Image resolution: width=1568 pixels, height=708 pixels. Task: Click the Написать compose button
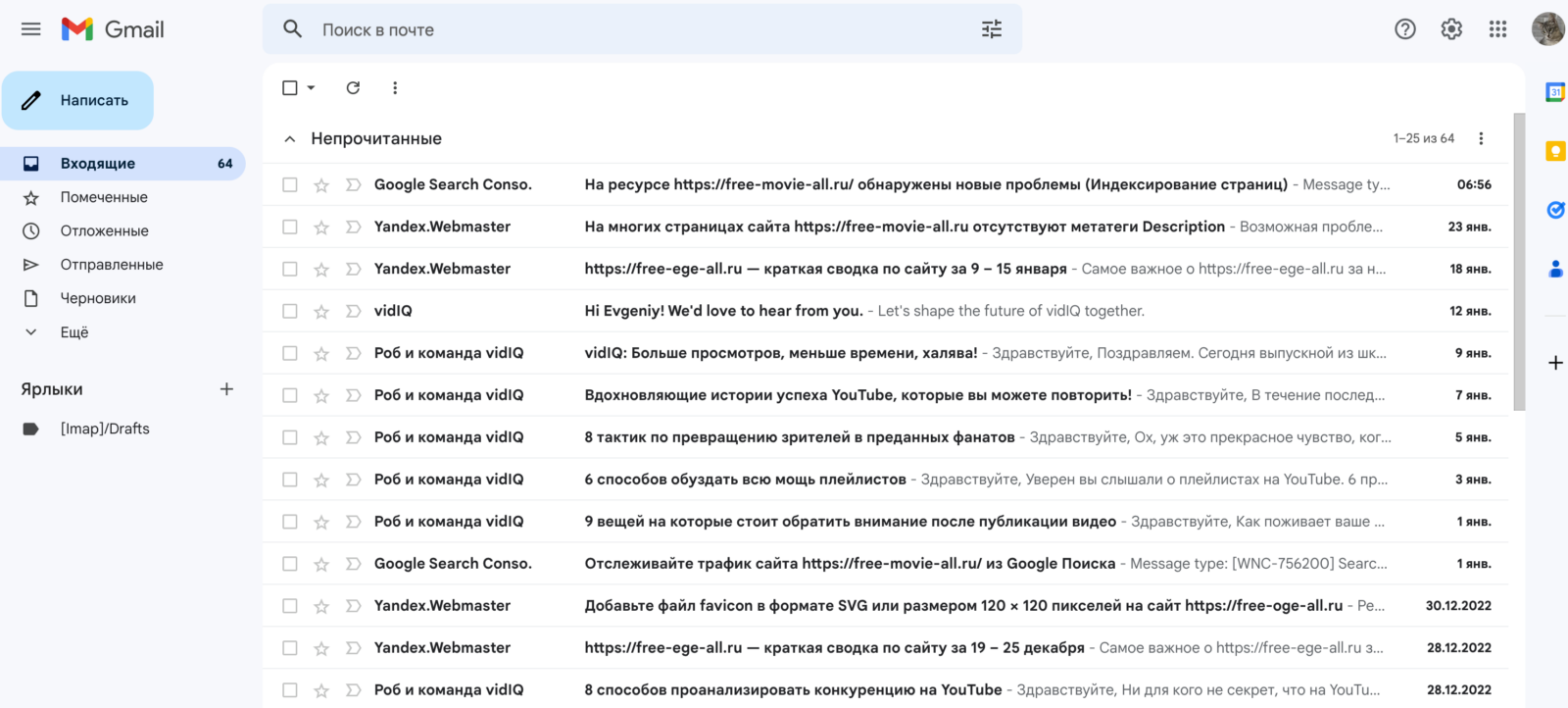pyautogui.click(x=78, y=100)
